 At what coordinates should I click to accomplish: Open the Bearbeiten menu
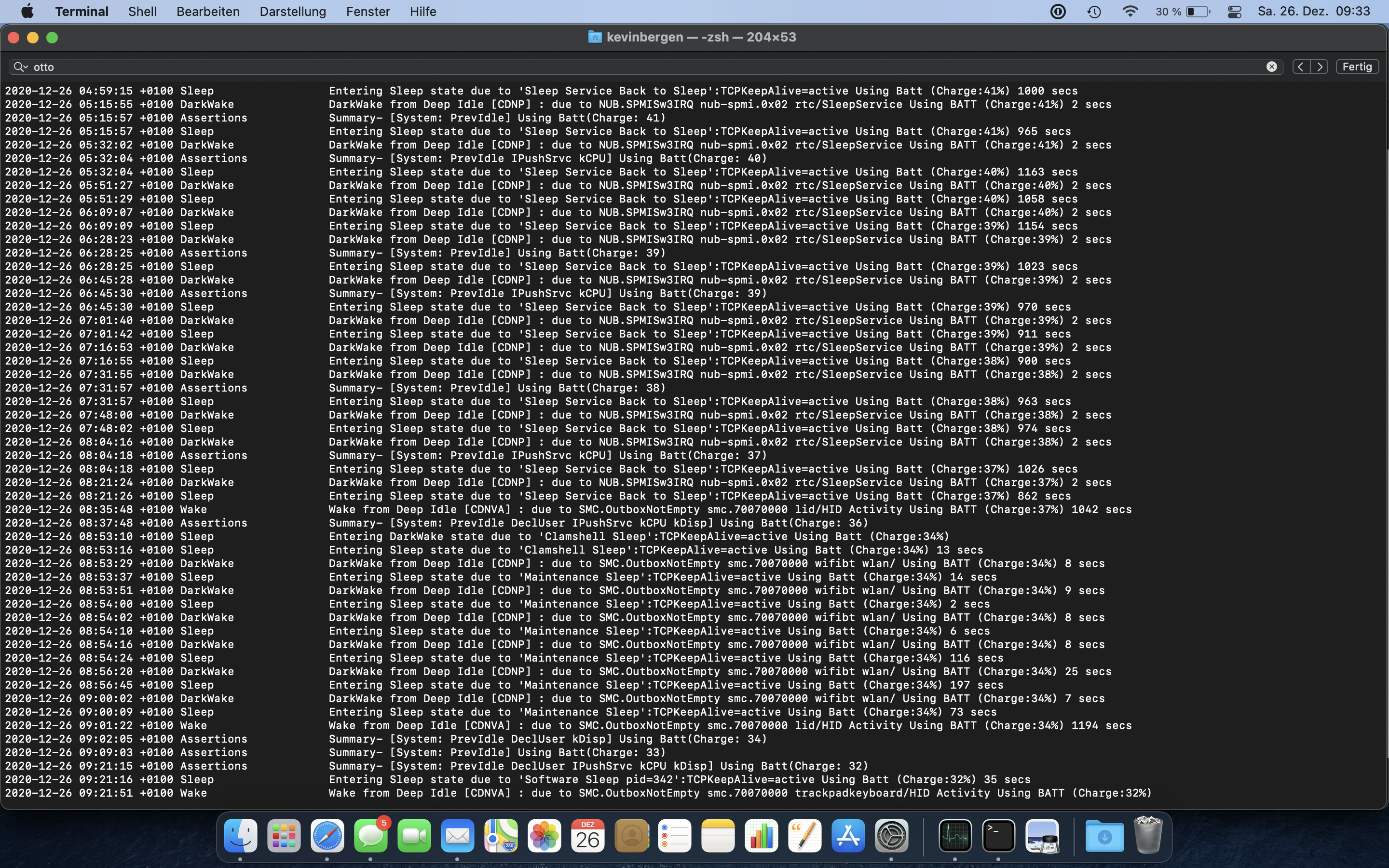[x=208, y=12]
